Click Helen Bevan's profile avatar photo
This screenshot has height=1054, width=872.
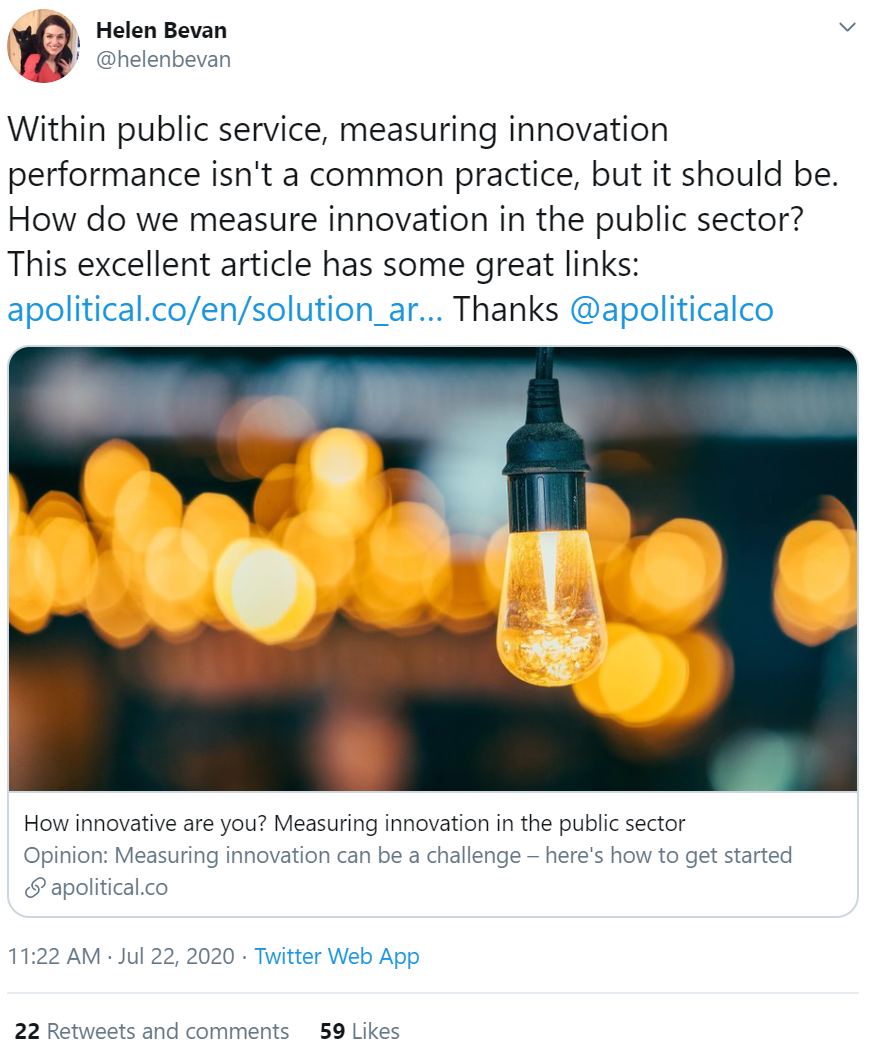43,46
